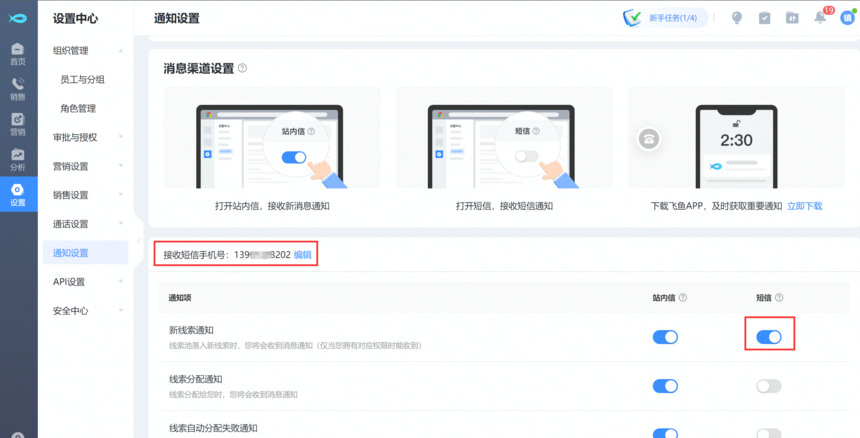860x438 pixels.
Task: Toggle 短信 for 线索自动分配失败通知
Action: [x=769, y=434]
